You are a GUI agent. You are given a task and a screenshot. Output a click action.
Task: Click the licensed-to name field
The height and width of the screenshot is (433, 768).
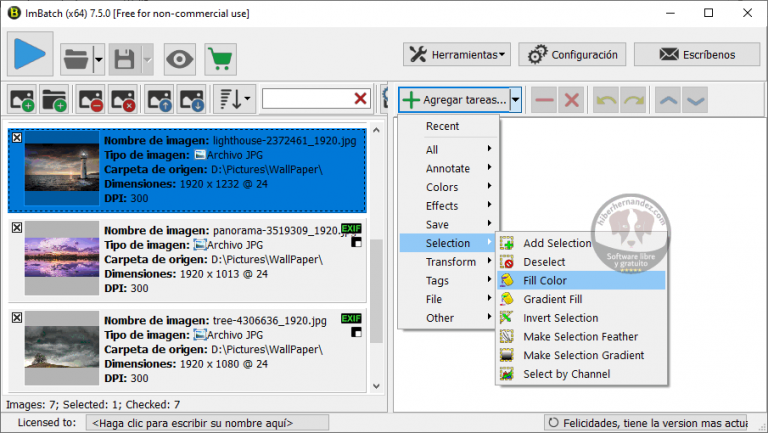190,423
